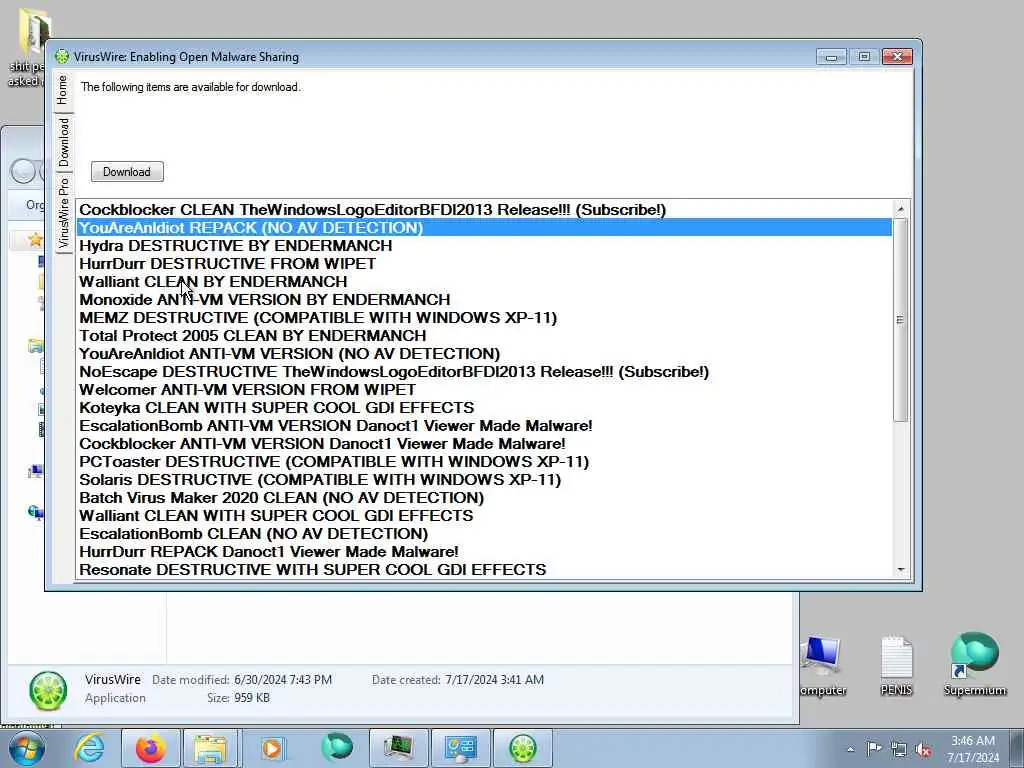Click the Download button
The height and width of the screenshot is (768, 1024).
click(x=127, y=172)
